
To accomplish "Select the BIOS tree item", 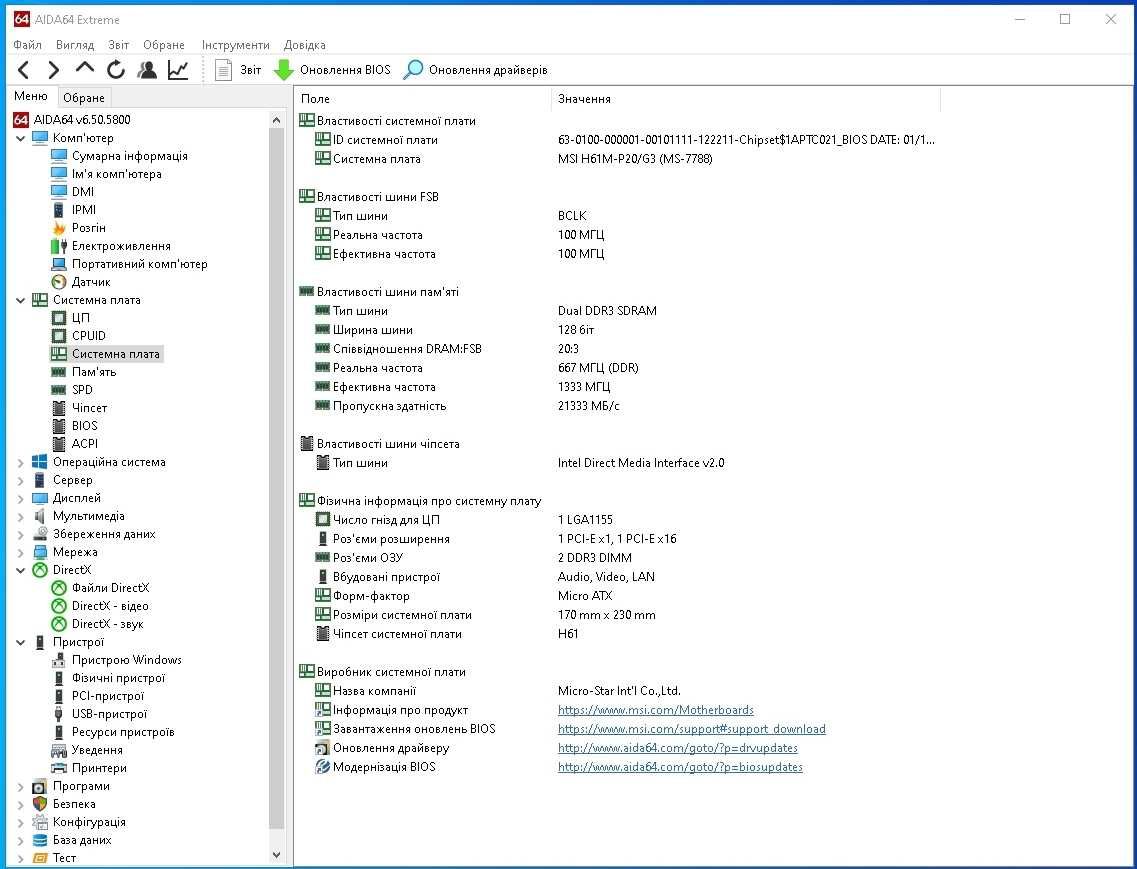I will pos(75,426).
